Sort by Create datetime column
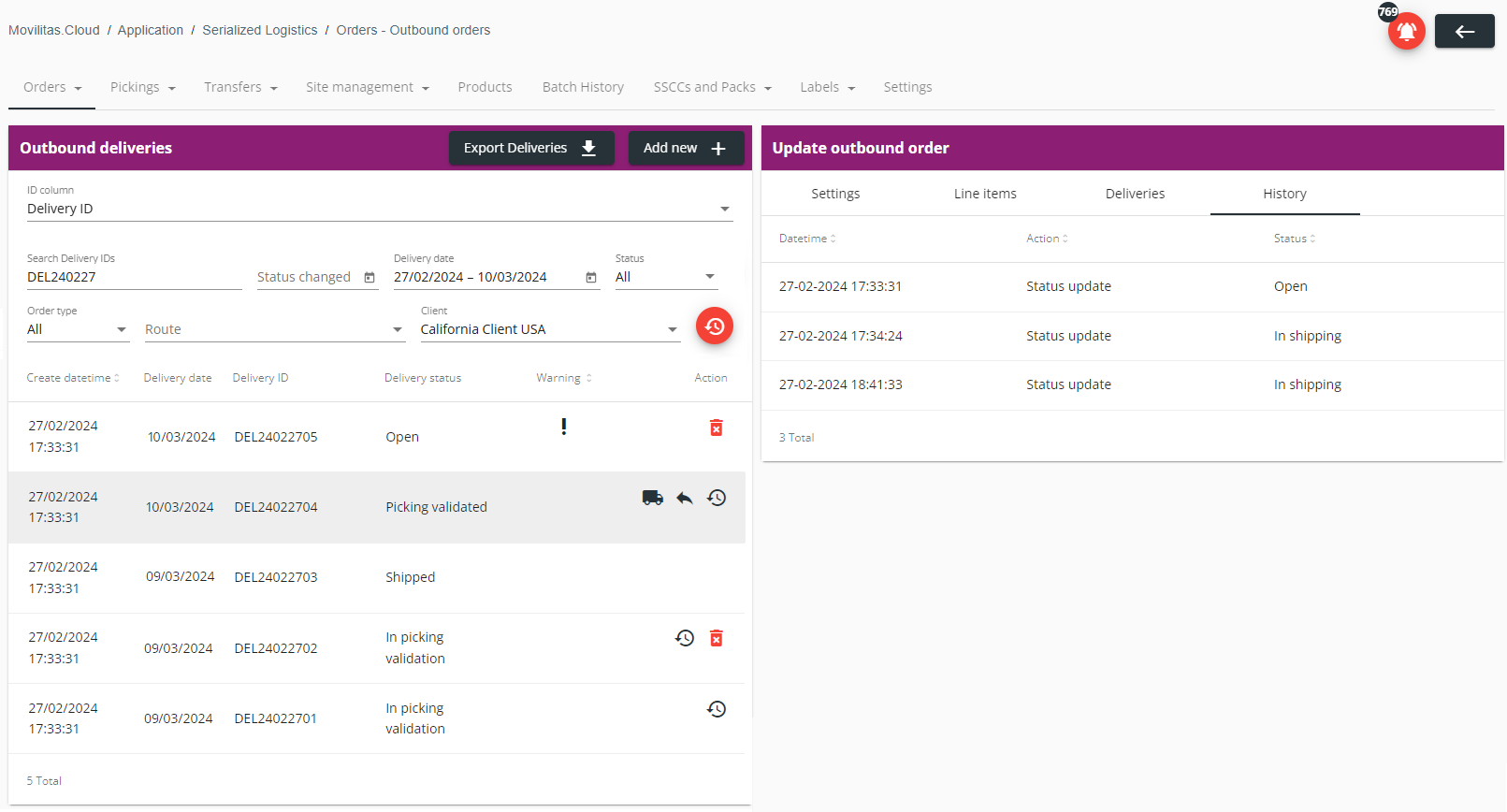The height and width of the screenshot is (812, 1507). pos(73,378)
